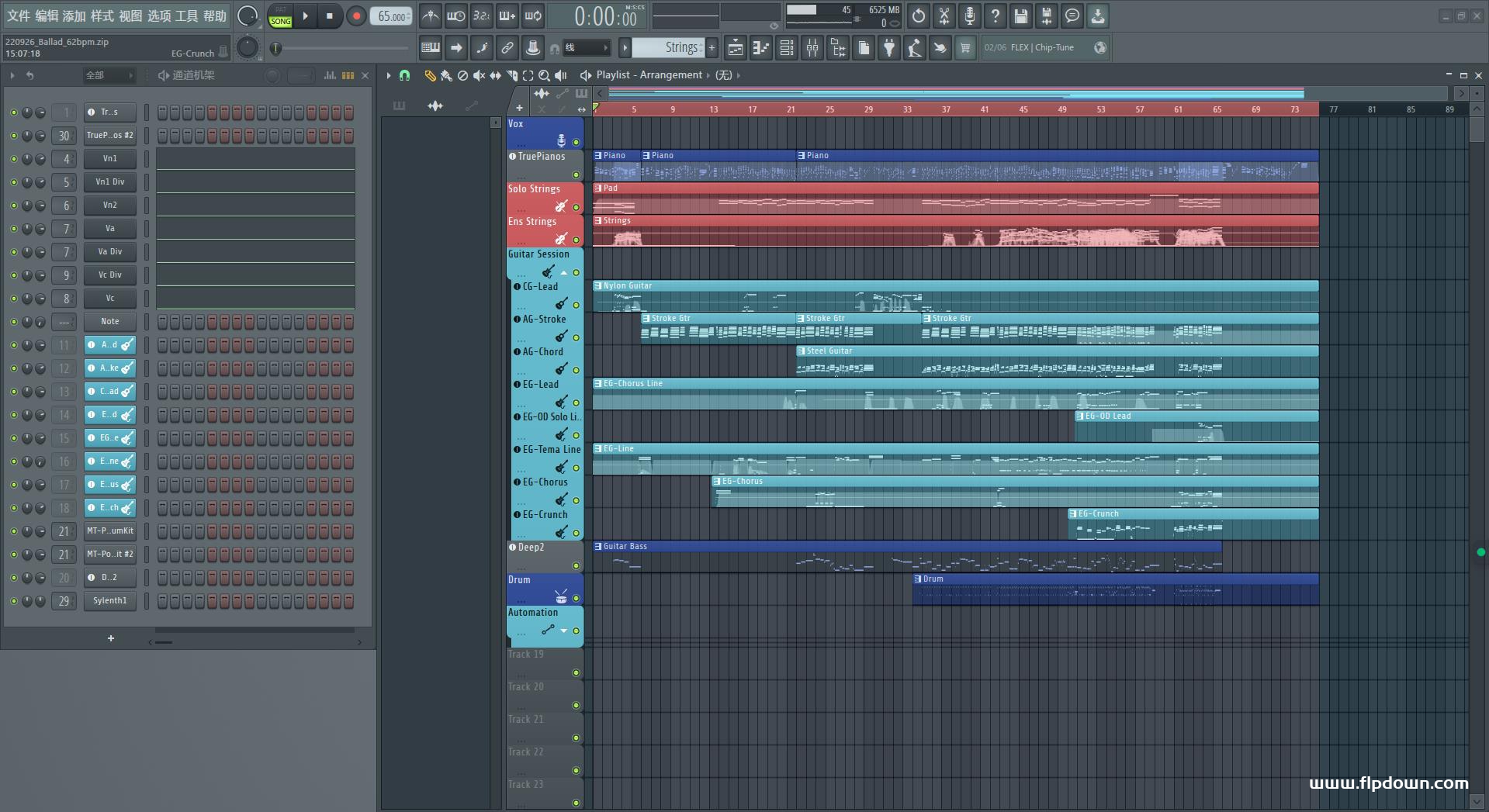Open the 全部 channel filter dropdown
The width and height of the screenshot is (1489, 812).
tap(109, 75)
